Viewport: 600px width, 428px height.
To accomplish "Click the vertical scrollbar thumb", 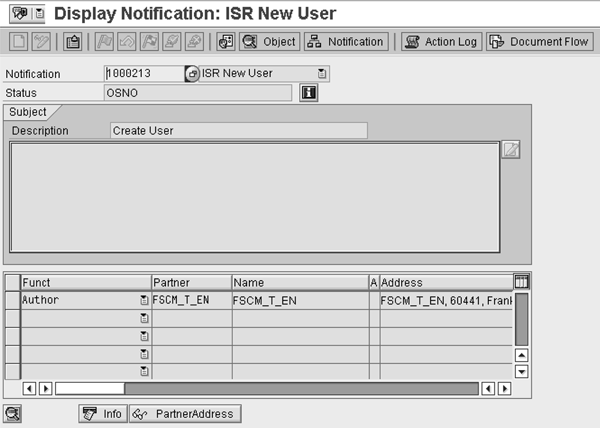I will pyautogui.click(x=522, y=320).
